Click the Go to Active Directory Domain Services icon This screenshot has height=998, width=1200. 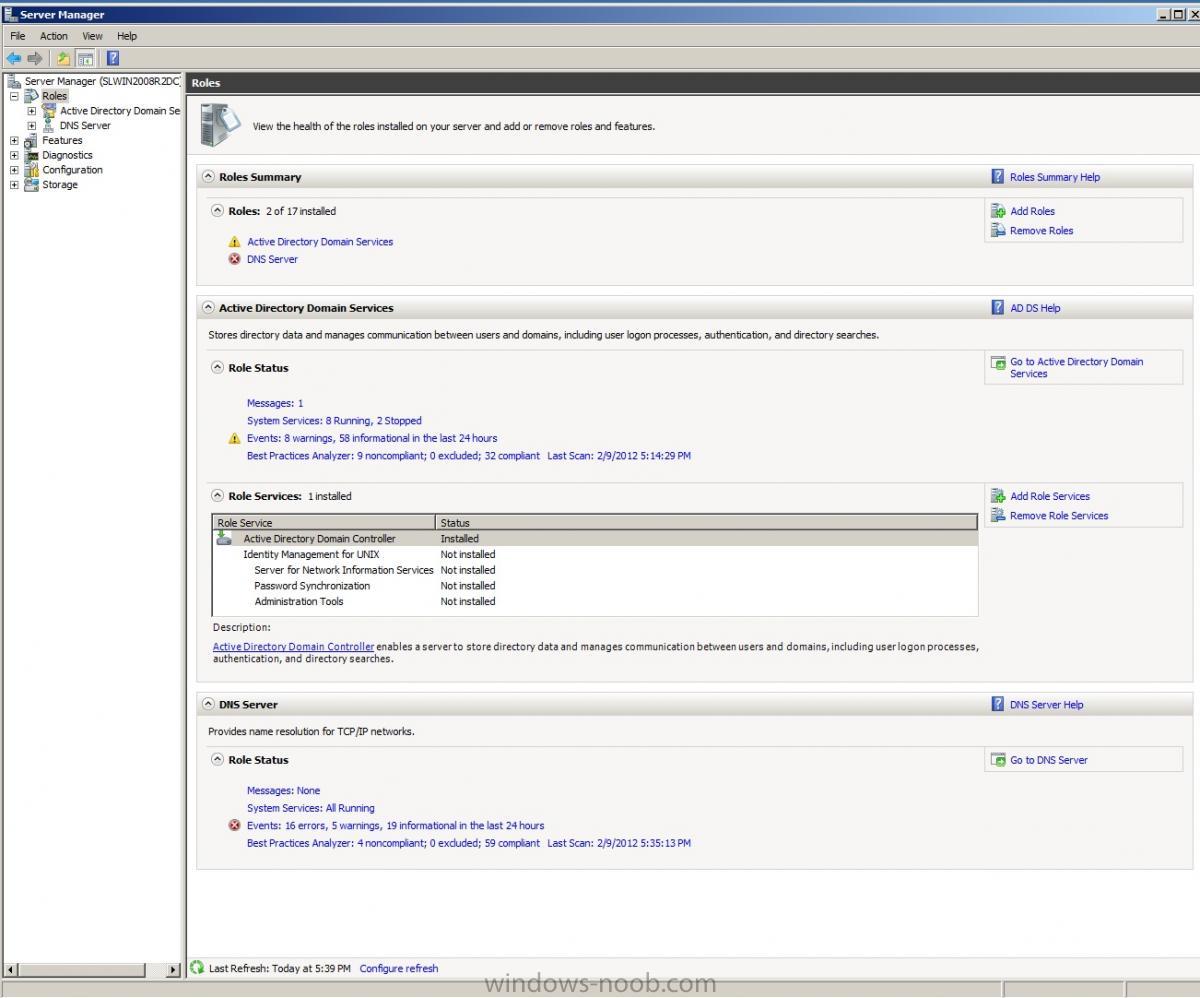tap(998, 362)
